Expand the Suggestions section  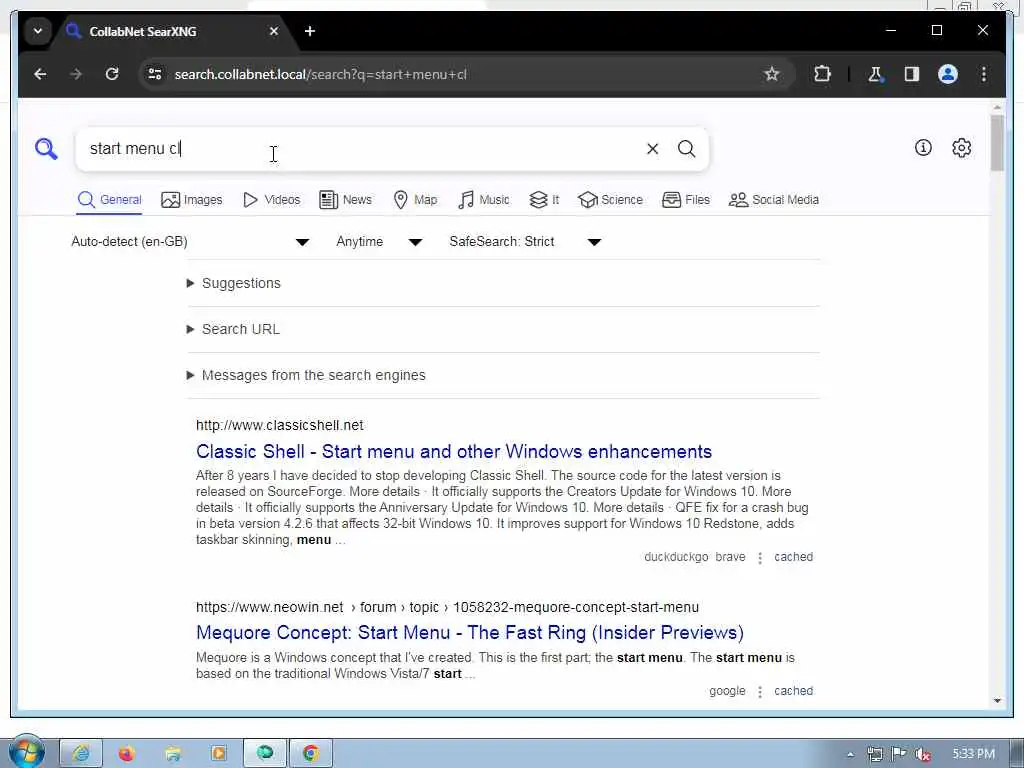234,283
